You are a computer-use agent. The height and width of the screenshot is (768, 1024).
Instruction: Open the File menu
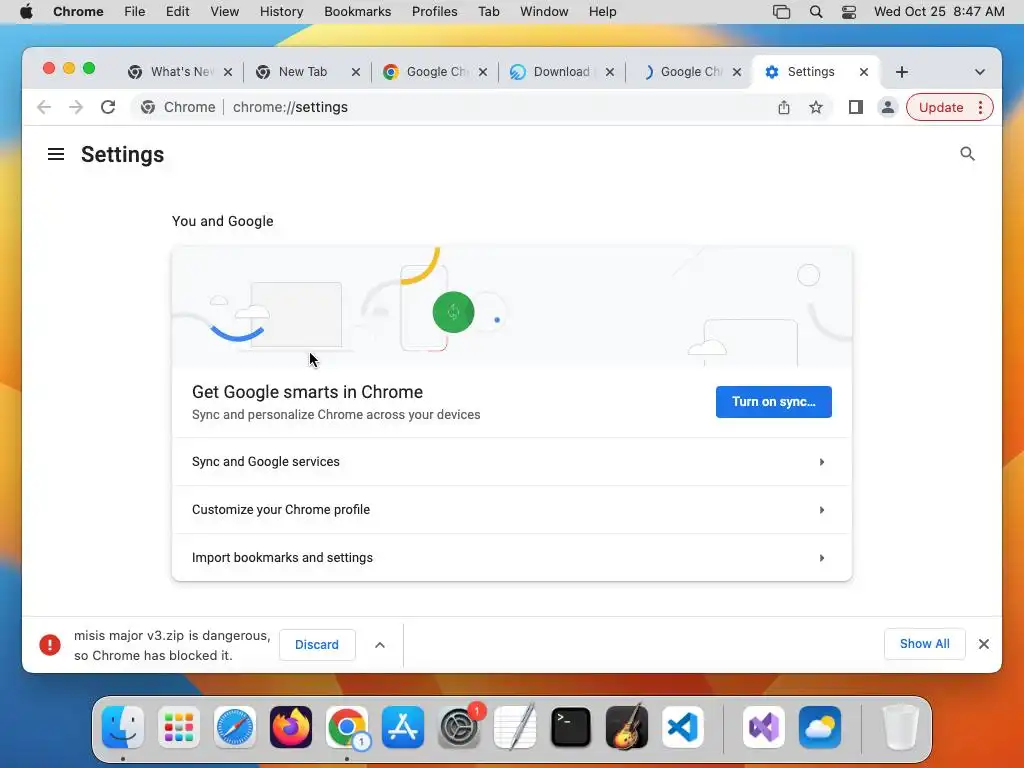pyautogui.click(x=135, y=12)
